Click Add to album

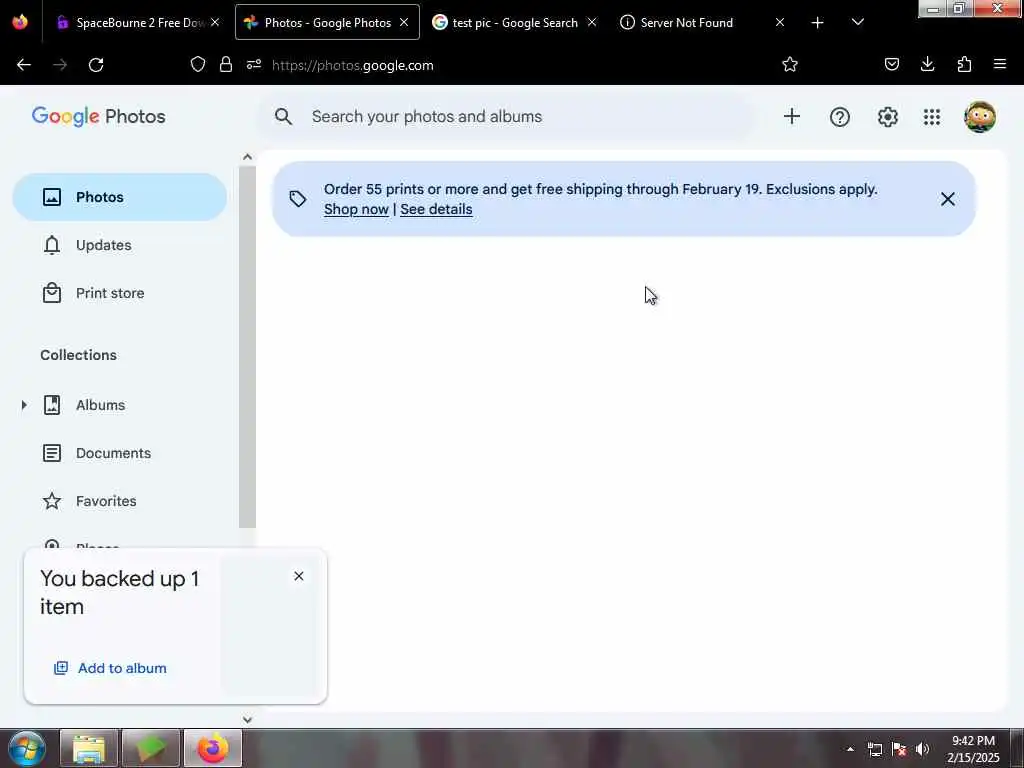(110, 668)
